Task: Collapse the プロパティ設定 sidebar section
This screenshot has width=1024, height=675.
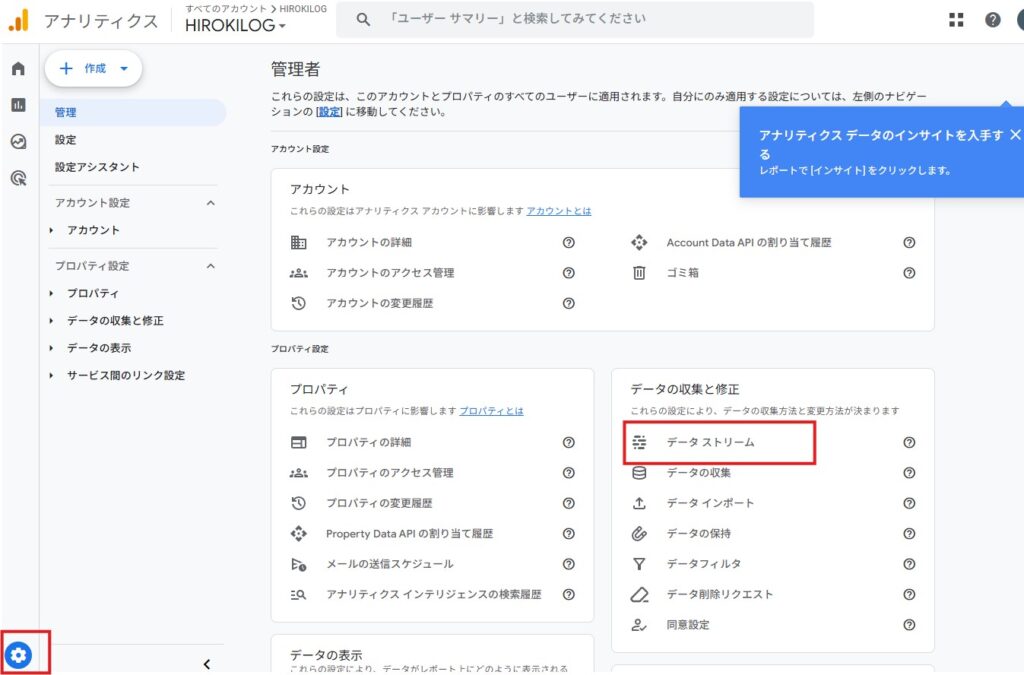Action: 210,266
